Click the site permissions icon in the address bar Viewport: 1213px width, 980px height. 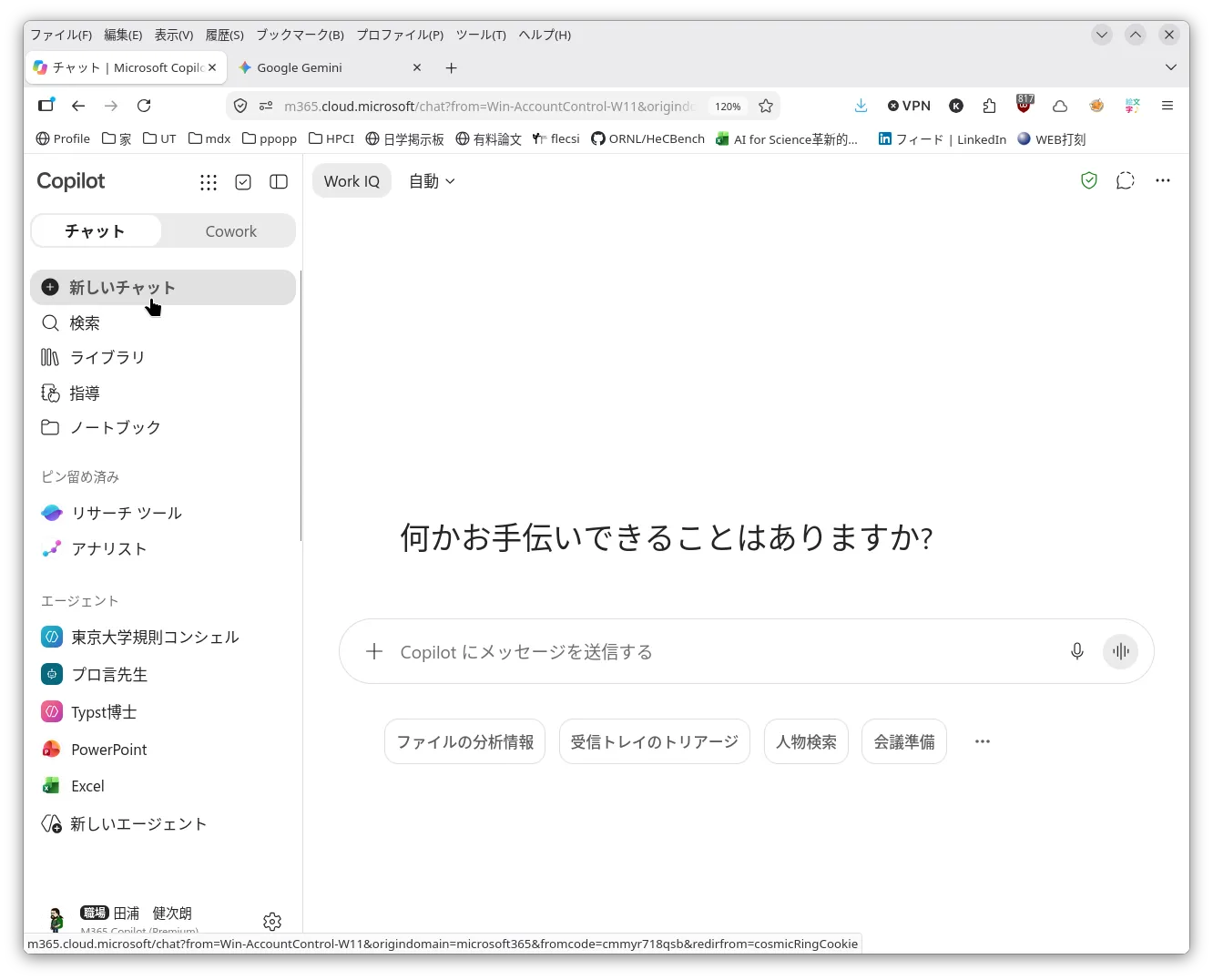pos(266,107)
